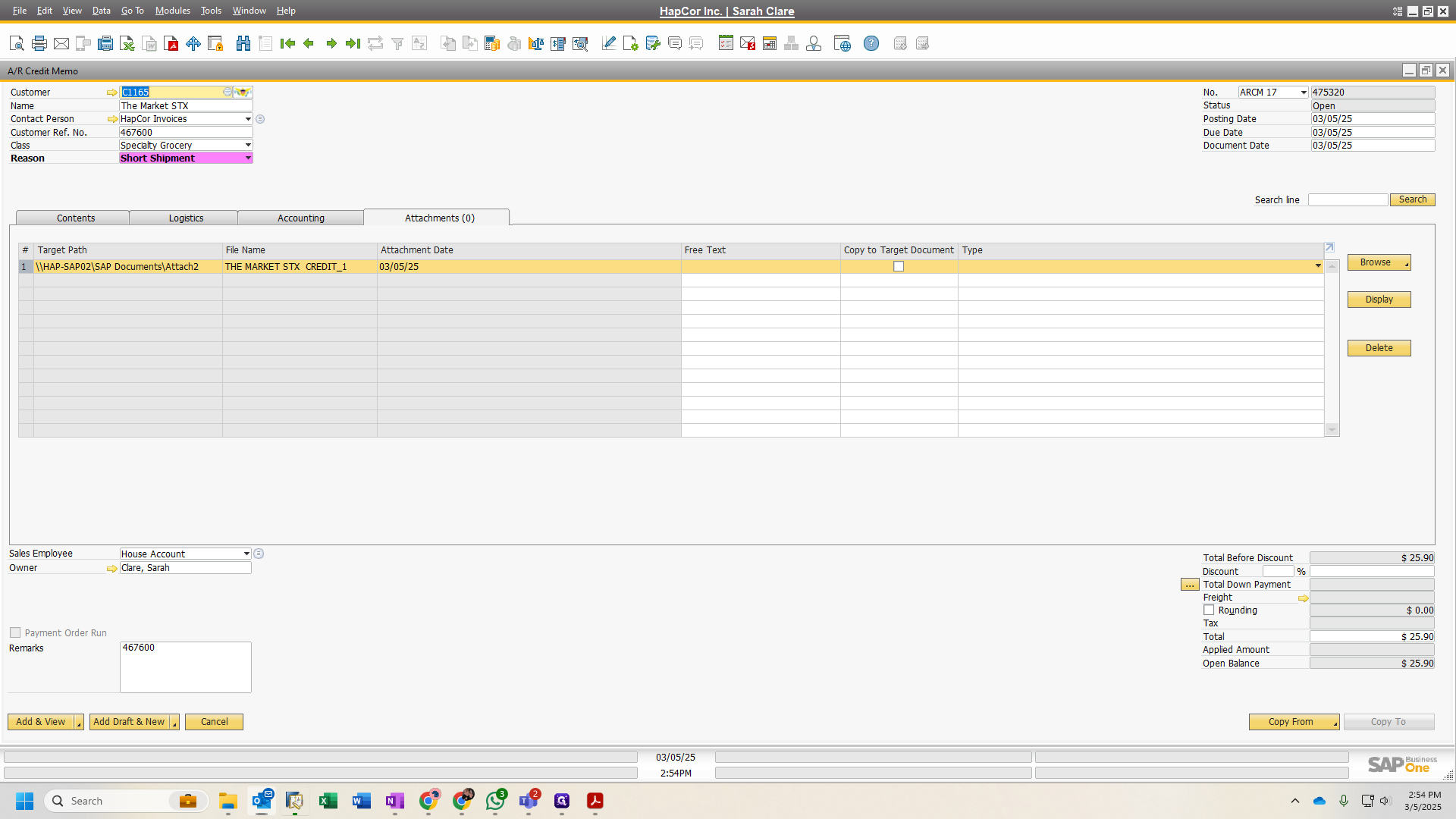Image resolution: width=1456 pixels, height=819 pixels.
Task: Click the attachments grid scroll-down arrow
Action: click(x=1332, y=430)
